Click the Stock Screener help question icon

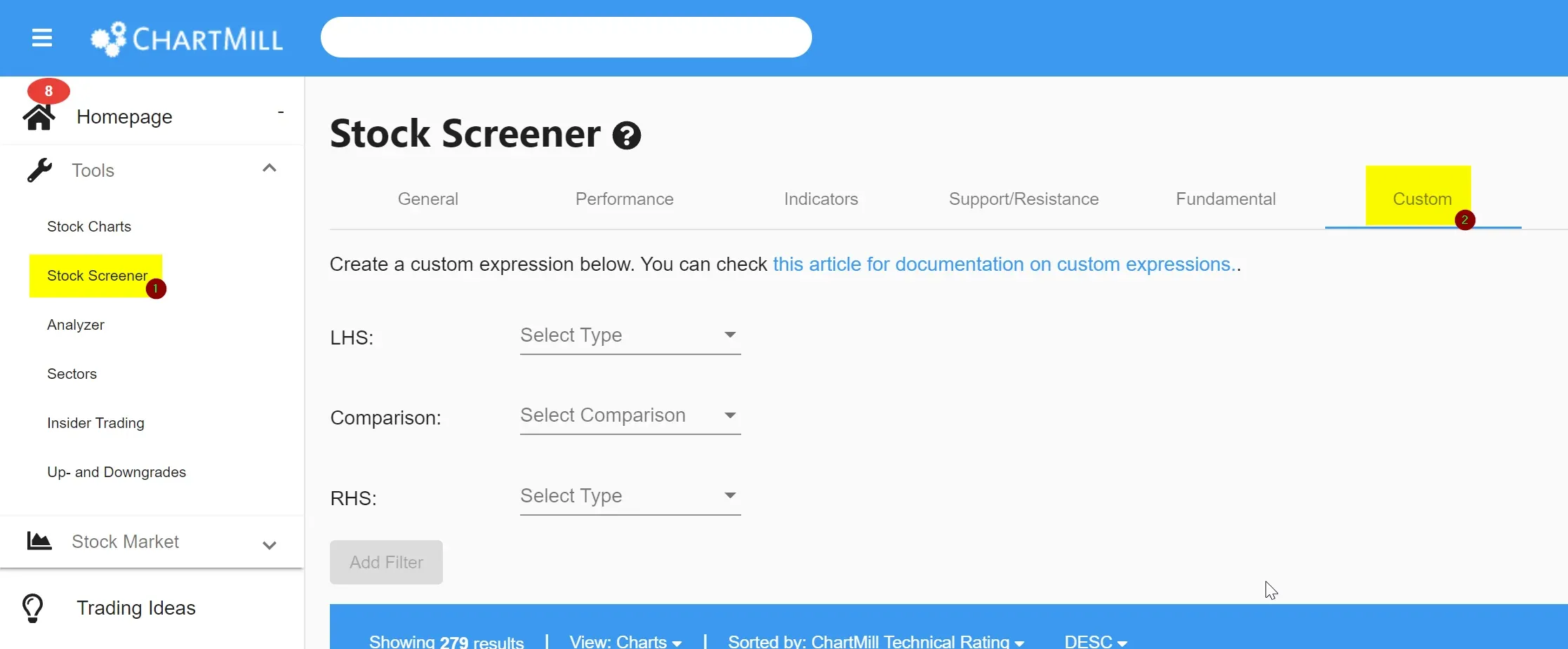pyautogui.click(x=626, y=135)
